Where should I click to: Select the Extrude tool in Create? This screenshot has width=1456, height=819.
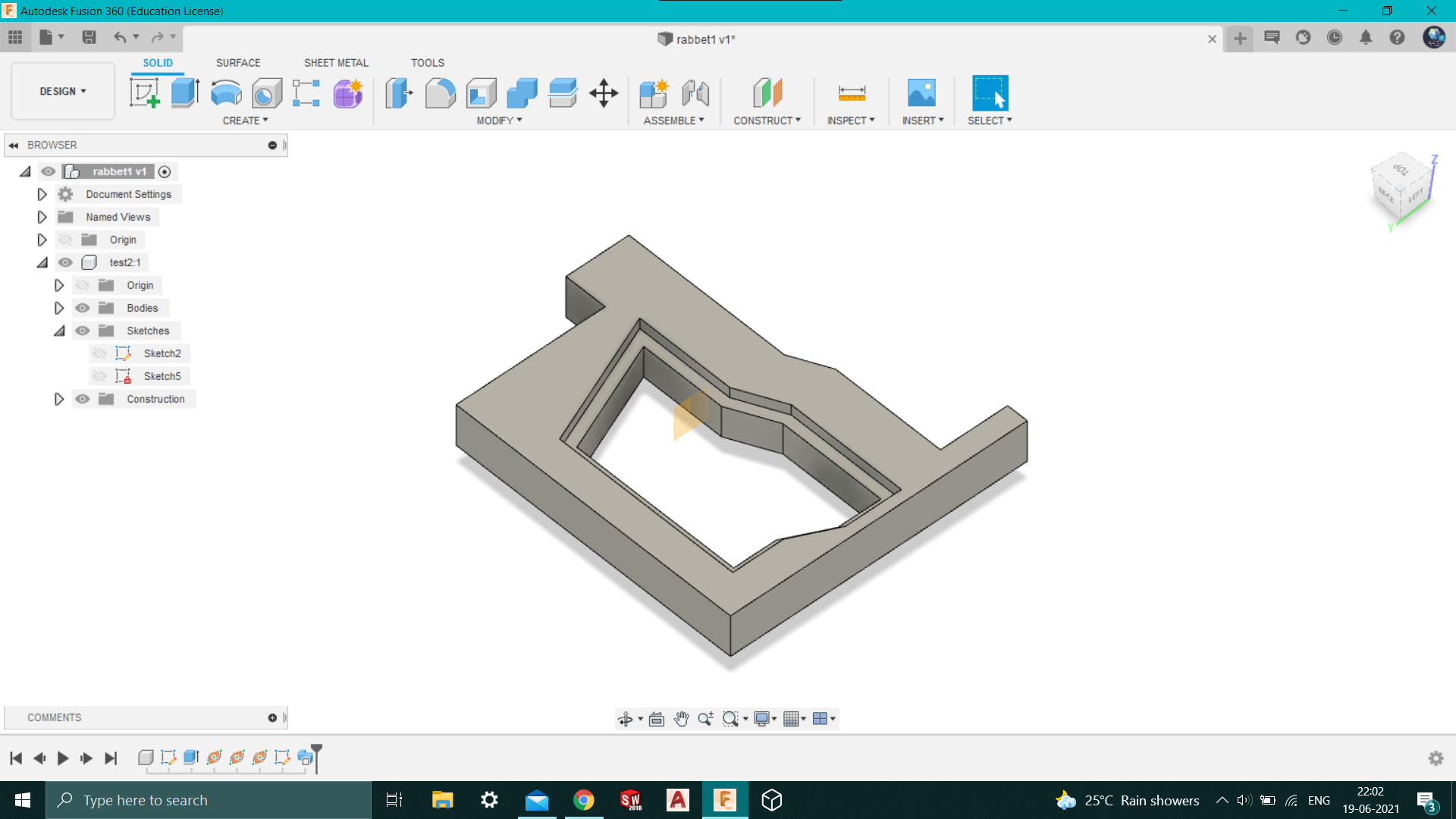point(185,93)
